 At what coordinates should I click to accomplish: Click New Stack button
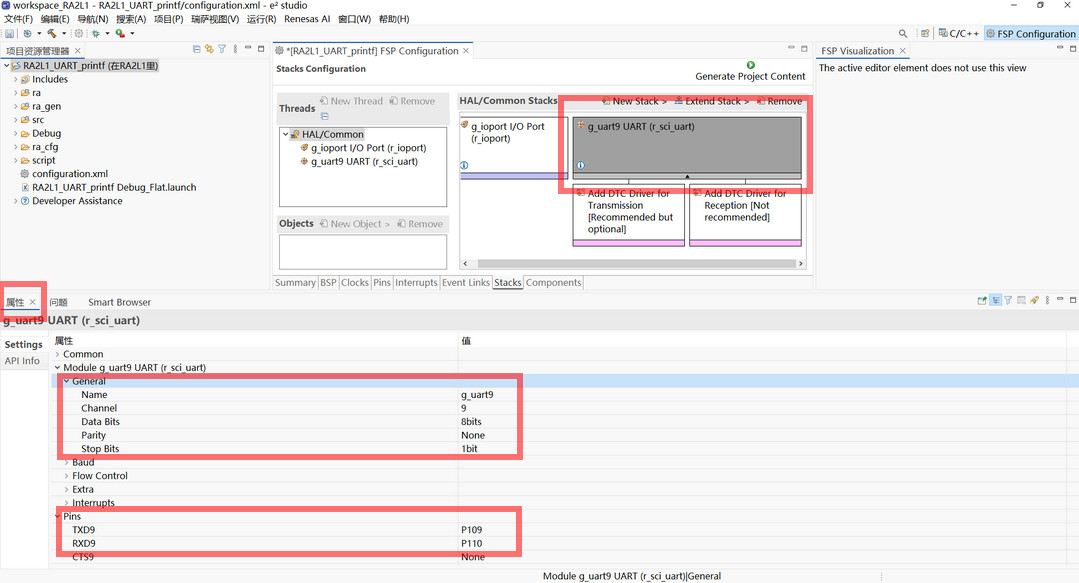634,101
